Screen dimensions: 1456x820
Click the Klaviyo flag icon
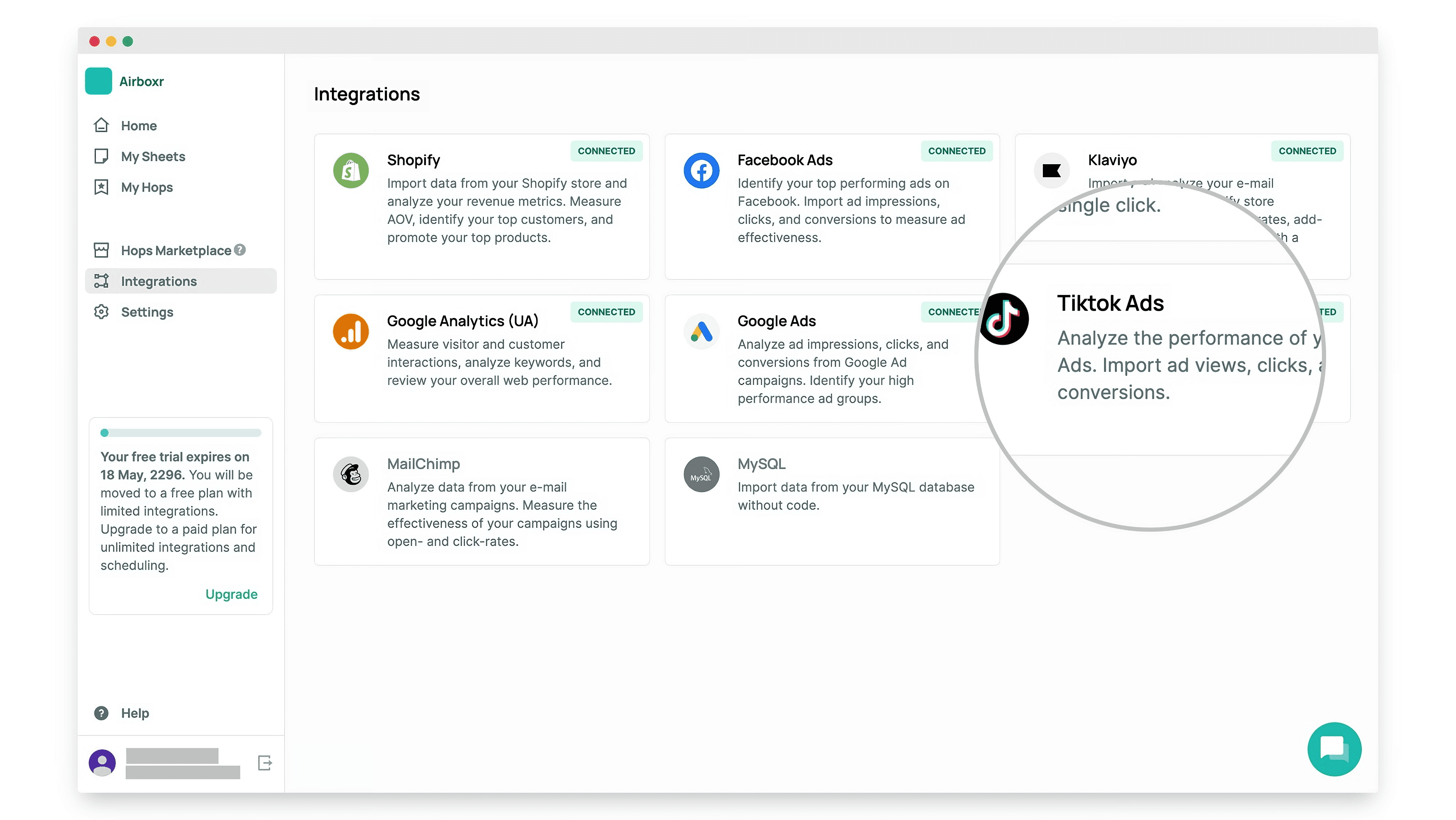(x=1051, y=171)
